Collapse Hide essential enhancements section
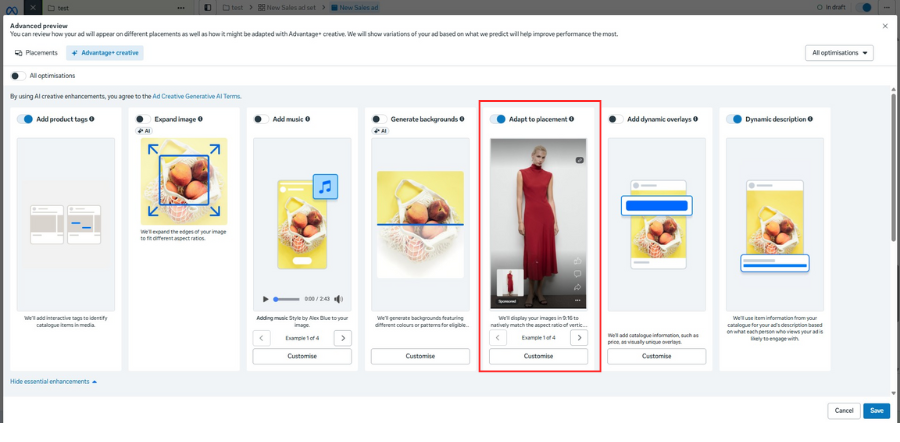Screen dimensions: 900x442 (53, 382)
